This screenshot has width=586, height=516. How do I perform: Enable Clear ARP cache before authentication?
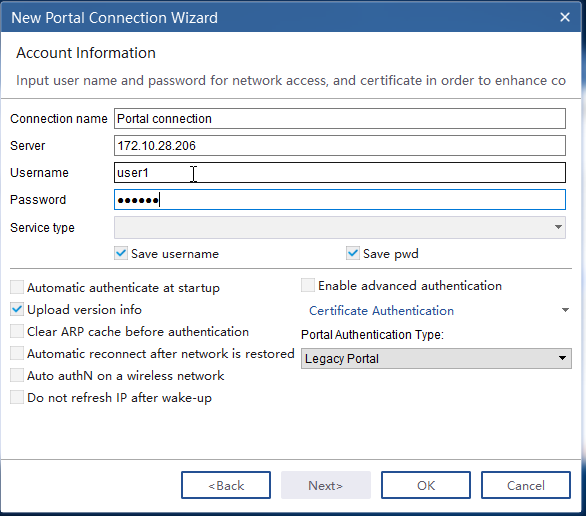pos(17,331)
